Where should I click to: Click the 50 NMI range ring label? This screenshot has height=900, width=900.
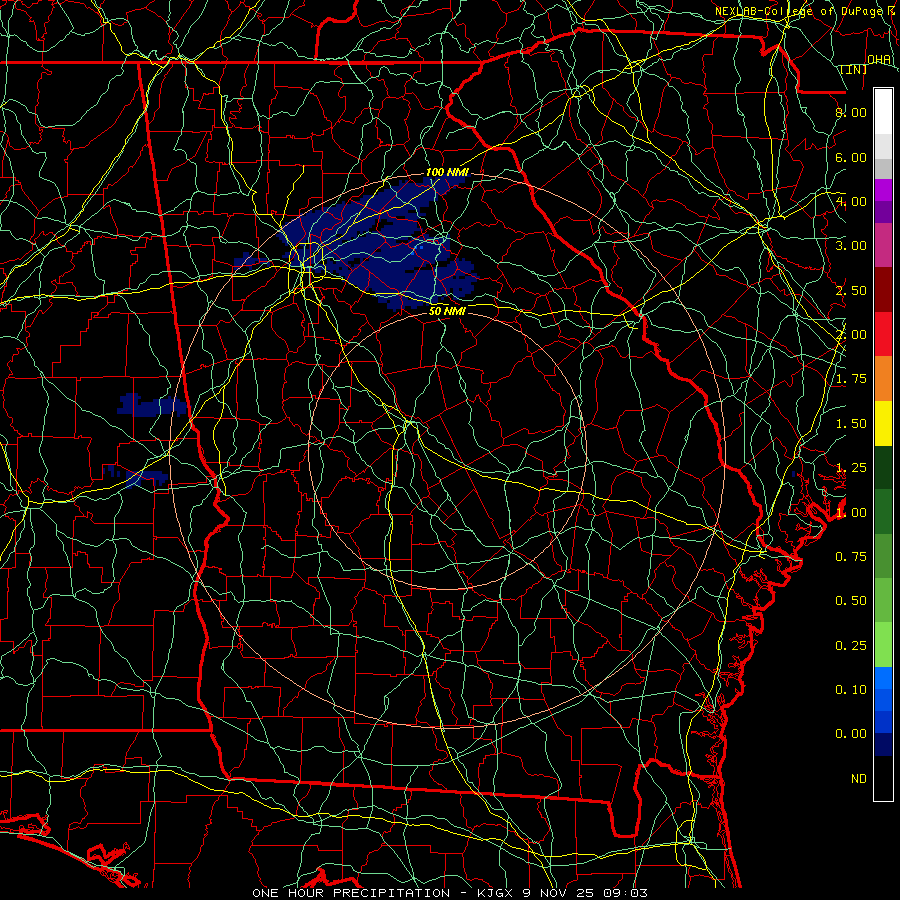[x=447, y=311]
